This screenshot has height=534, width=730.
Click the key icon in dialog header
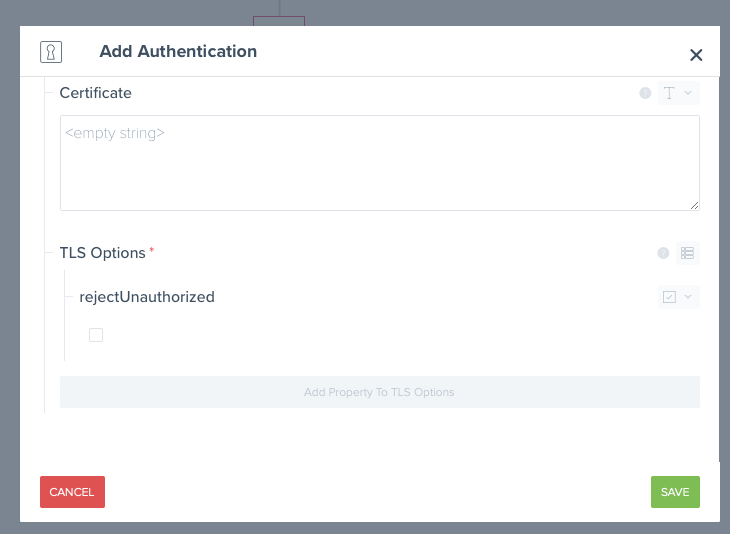[51, 52]
